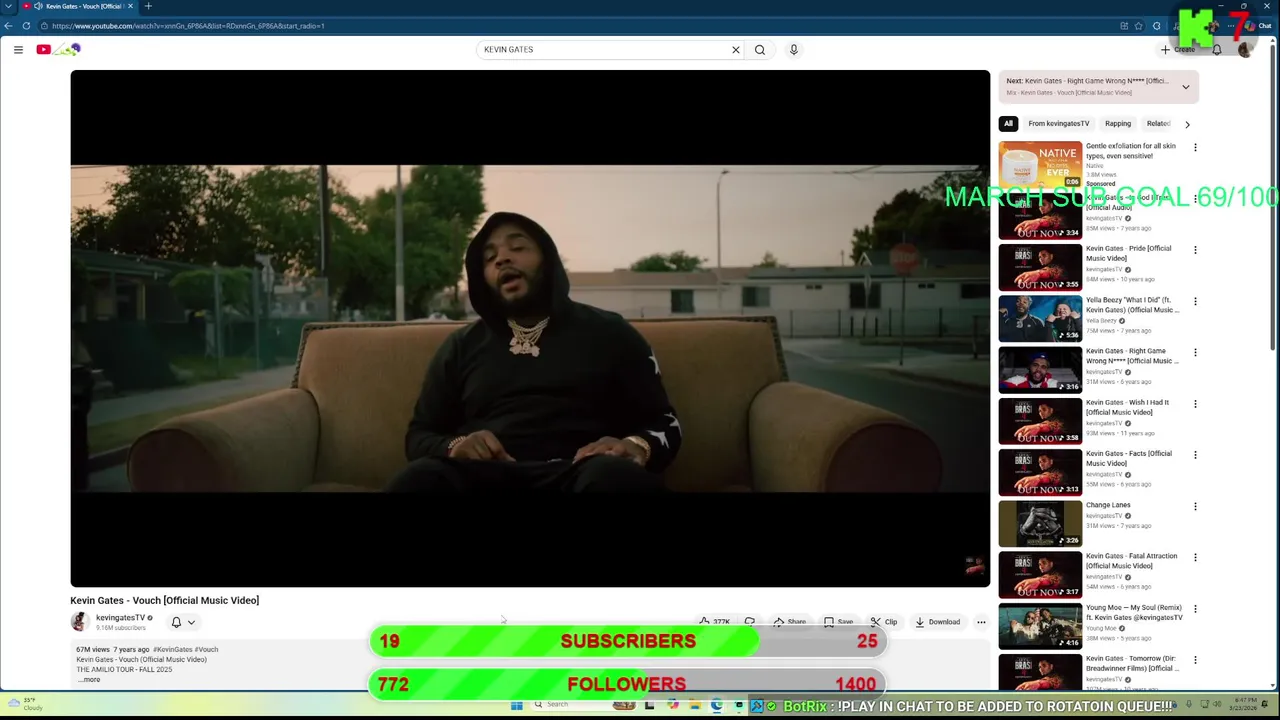
Task: Select the Related filter chip
Action: coord(1158,124)
